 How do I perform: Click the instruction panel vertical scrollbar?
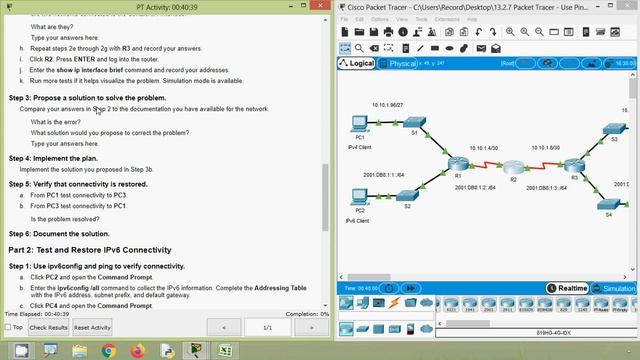pyautogui.click(x=325, y=197)
